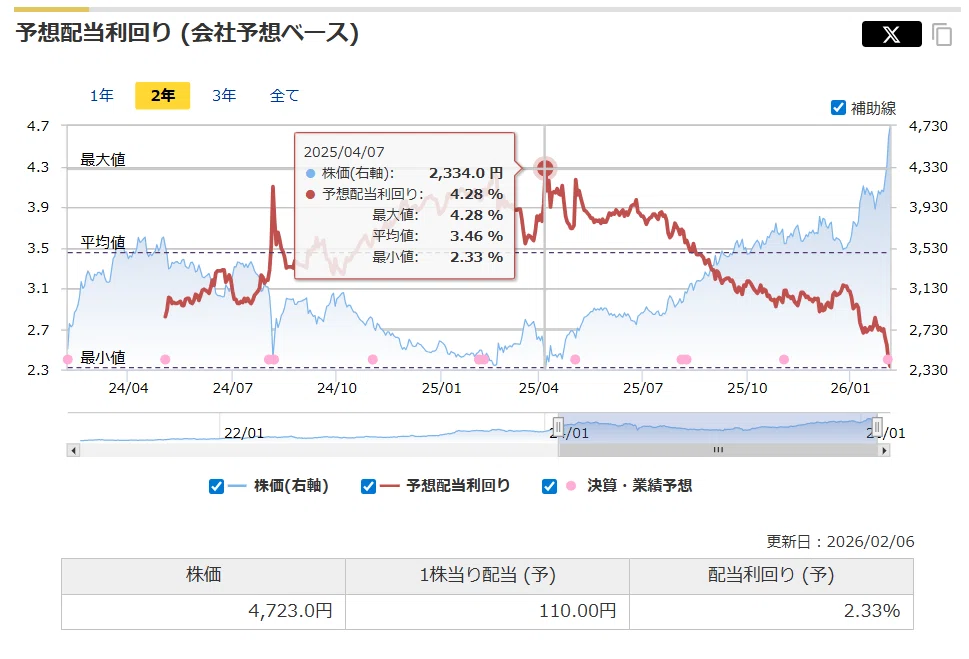Viewport: 969px width, 659px height.
Task: Toggle the 補助線 checkbox
Action: coord(838,108)
